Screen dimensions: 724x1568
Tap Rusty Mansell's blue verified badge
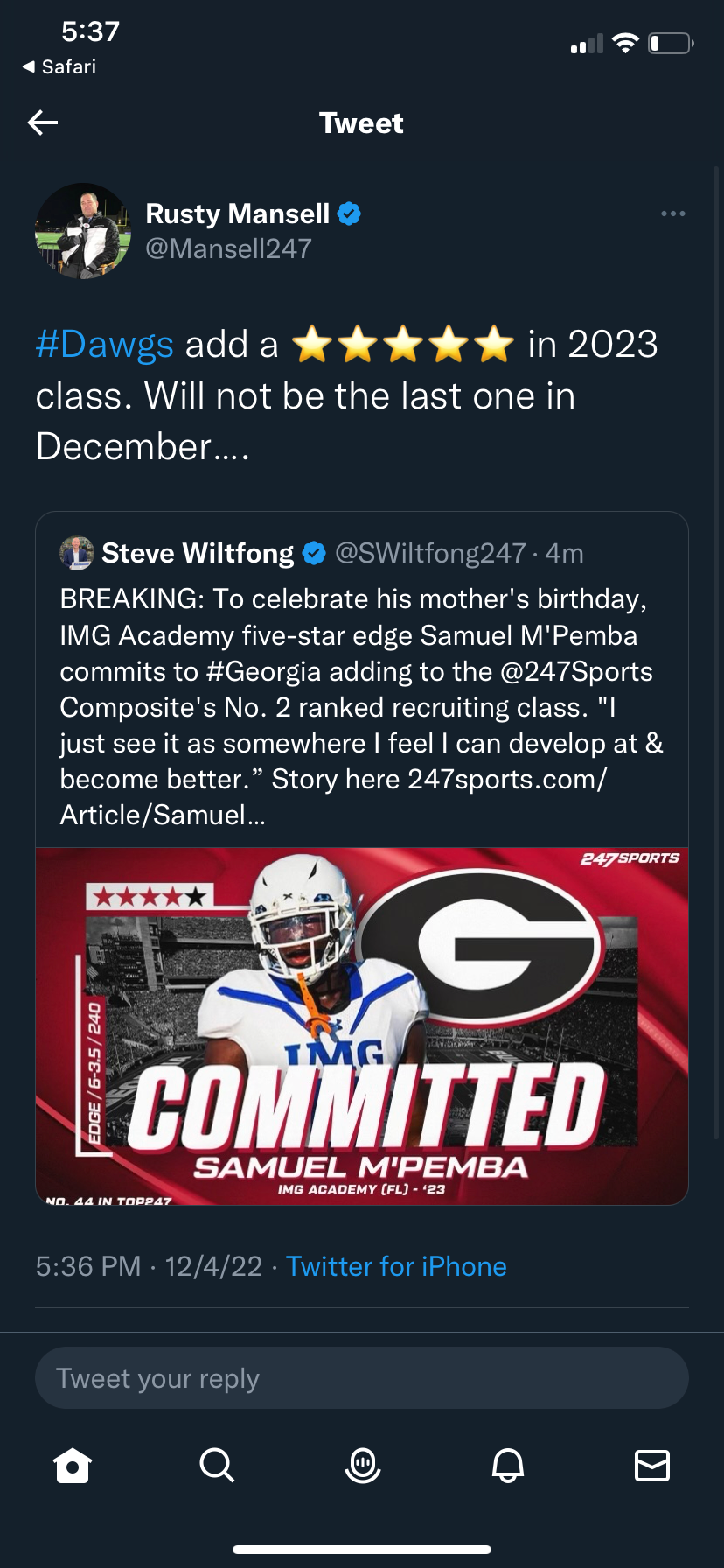(x=349, y=213)
